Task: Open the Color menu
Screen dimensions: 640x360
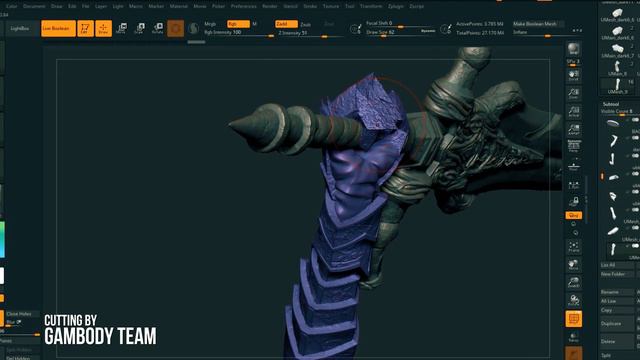Action: coord(12,6)
